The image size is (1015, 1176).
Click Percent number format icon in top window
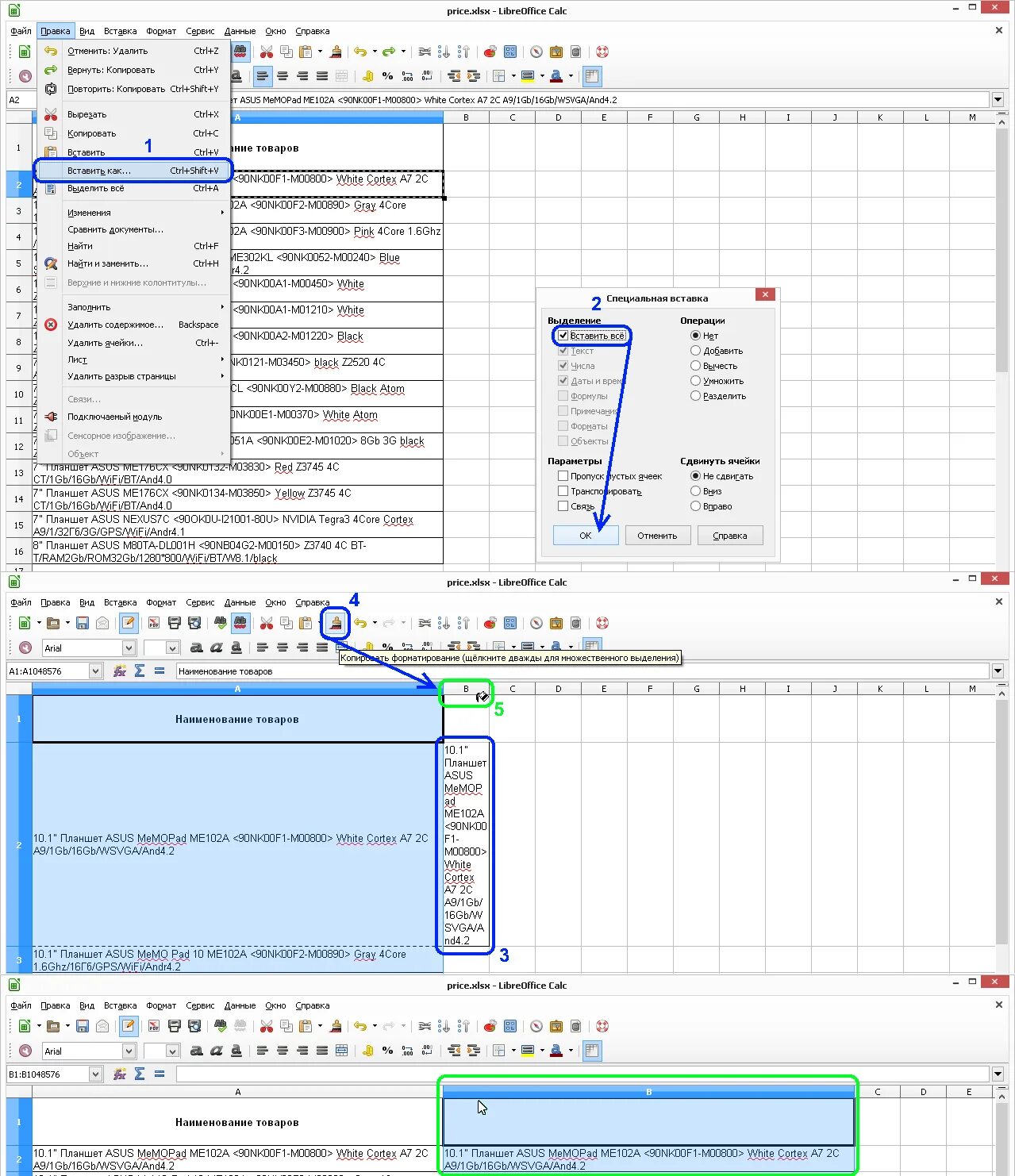pyautogui.click(x=387, y=77)
